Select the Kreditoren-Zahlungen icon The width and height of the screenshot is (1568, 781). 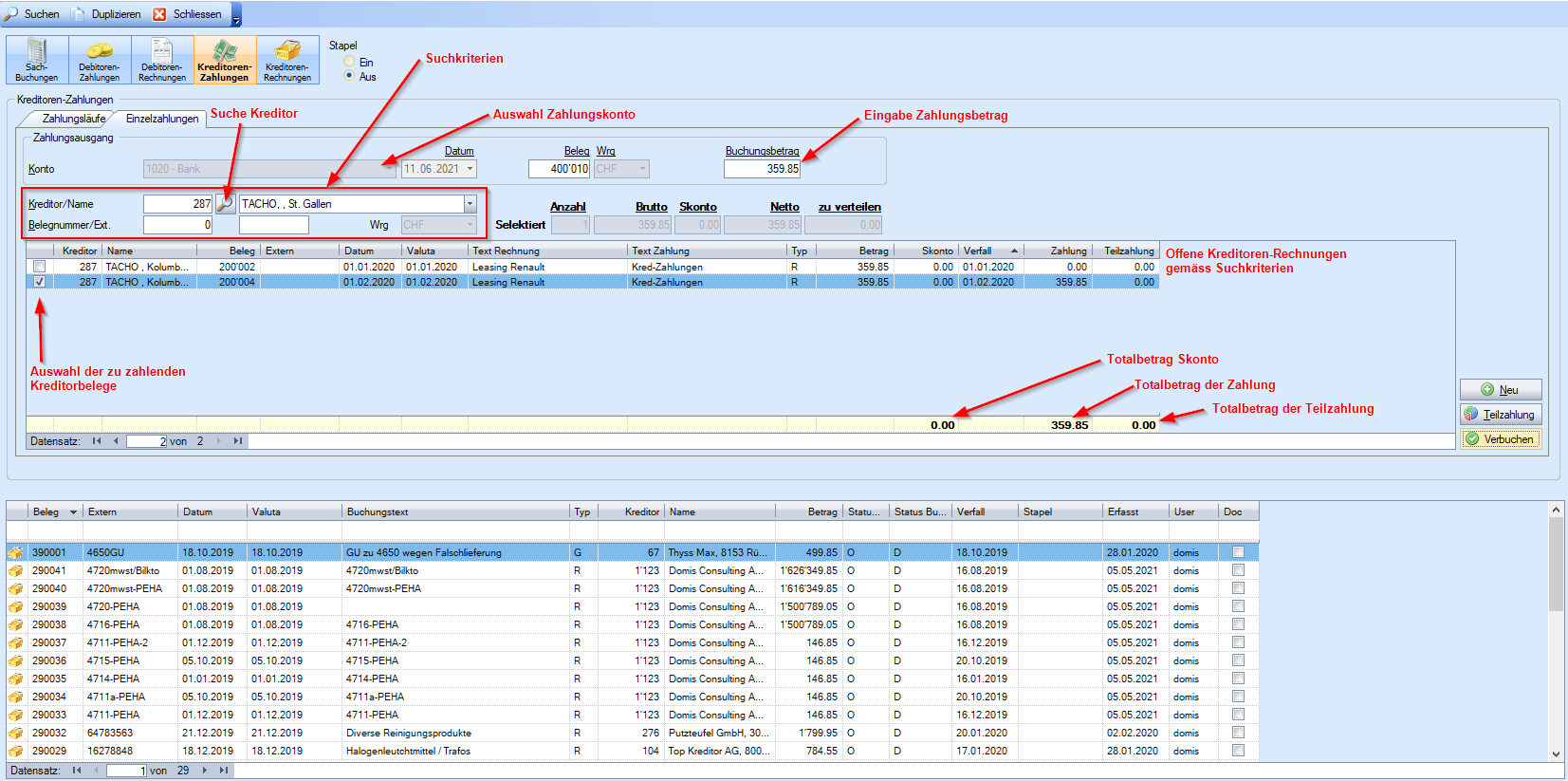[225, 60]
